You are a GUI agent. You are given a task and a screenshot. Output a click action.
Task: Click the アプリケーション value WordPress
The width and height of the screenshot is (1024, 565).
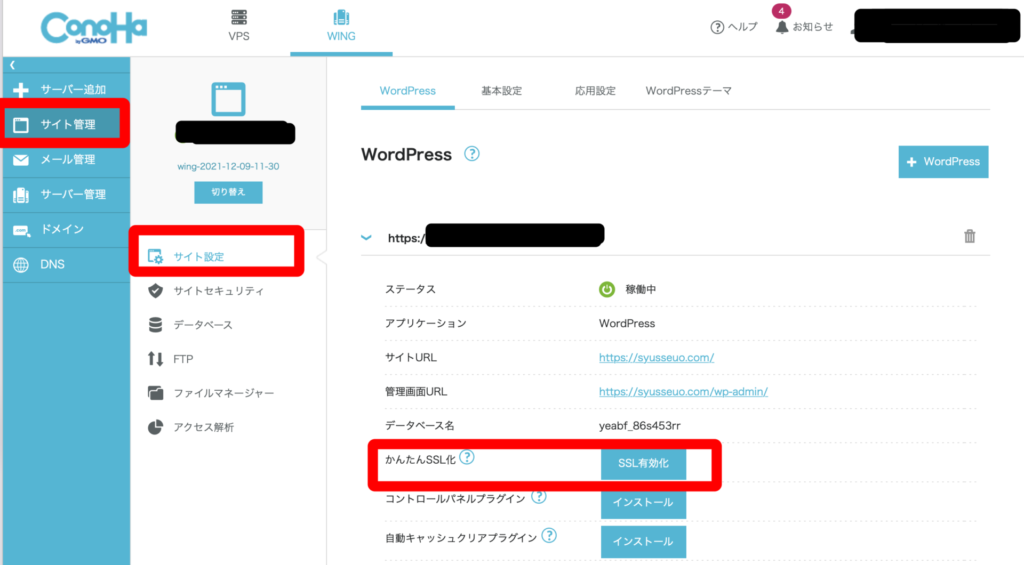pyautogui.click(x=627, y=323)
